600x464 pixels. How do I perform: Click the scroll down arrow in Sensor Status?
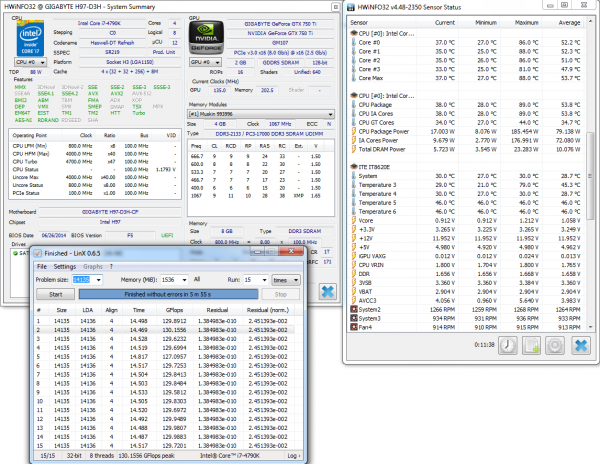coord(590,327)
